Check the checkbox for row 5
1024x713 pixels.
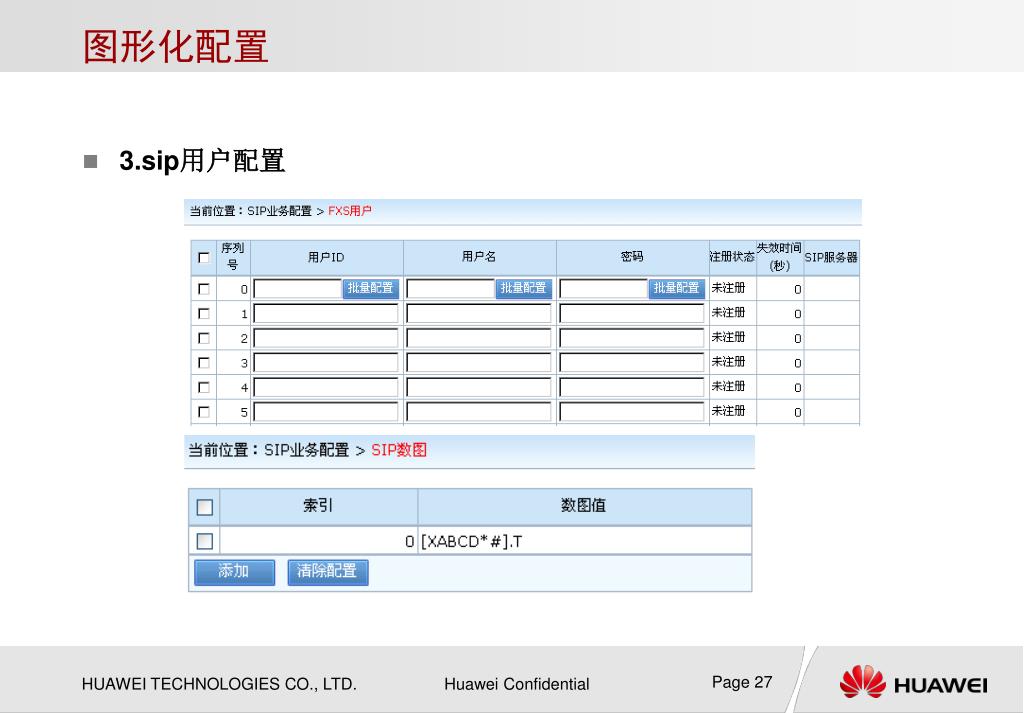(204, 412)
